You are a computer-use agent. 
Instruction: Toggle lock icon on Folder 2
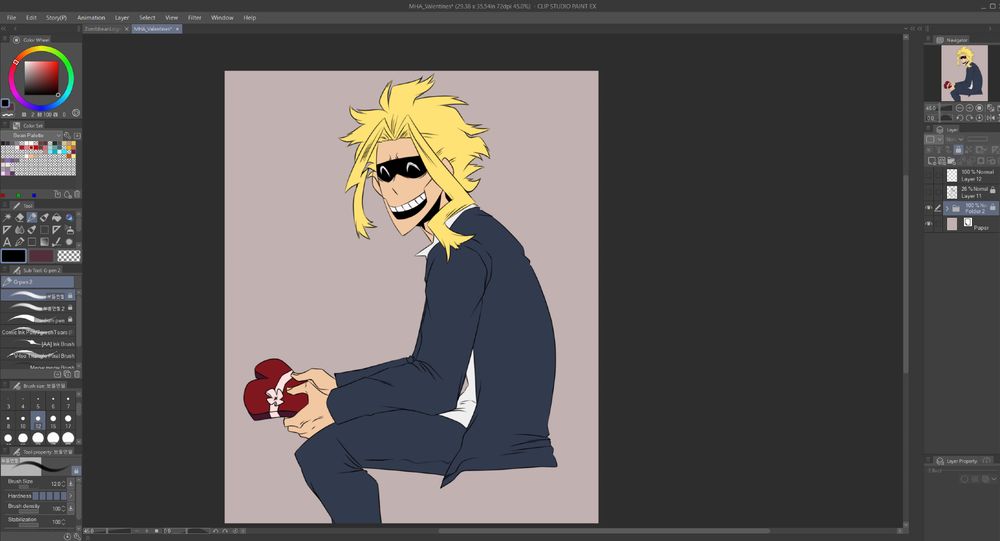[x=992, y=207]
